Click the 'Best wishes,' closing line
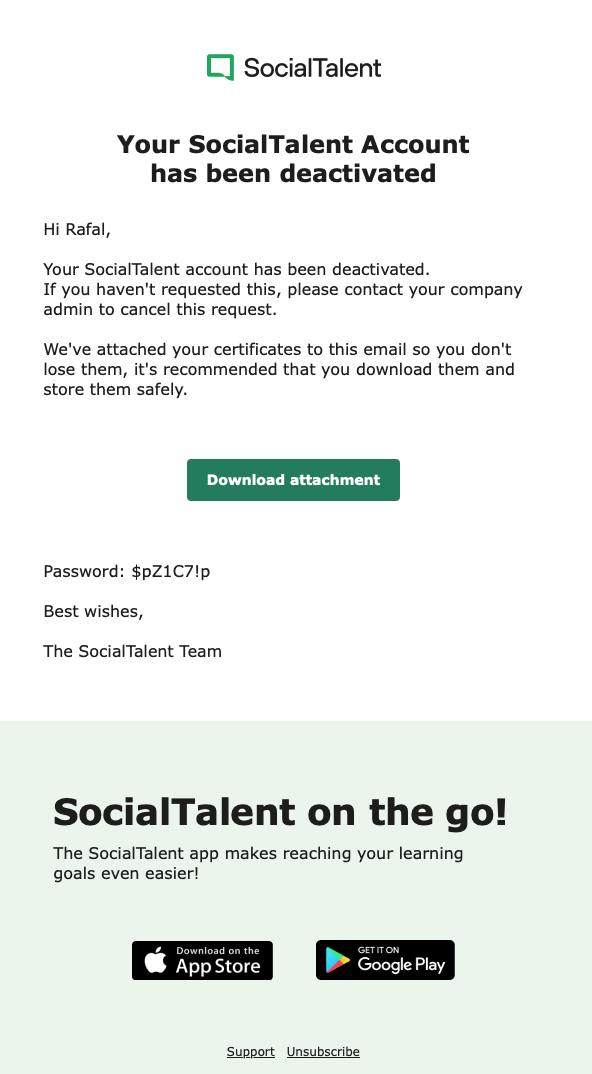 pyautogui.click(x=93, y=612)
